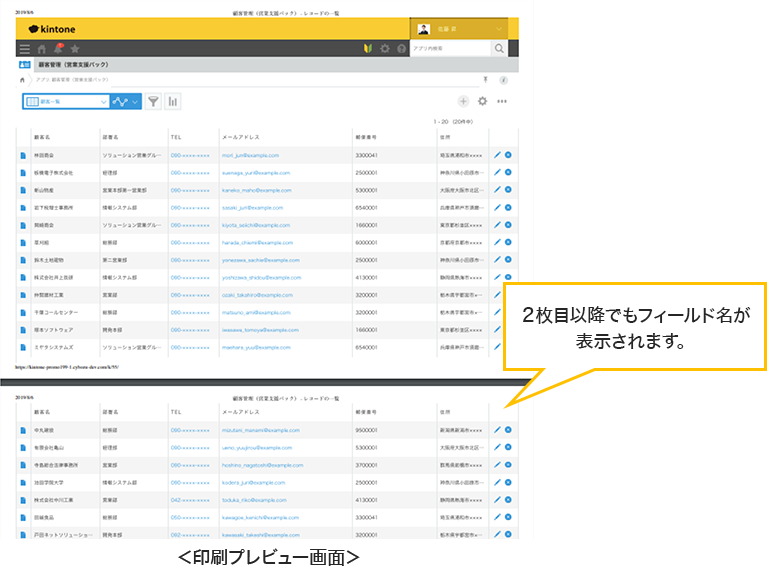Click email link ozaki_takahiro@example.com
Image resolution: width=767 pixels, height=566 pixels.
click(x=257, y=295)
